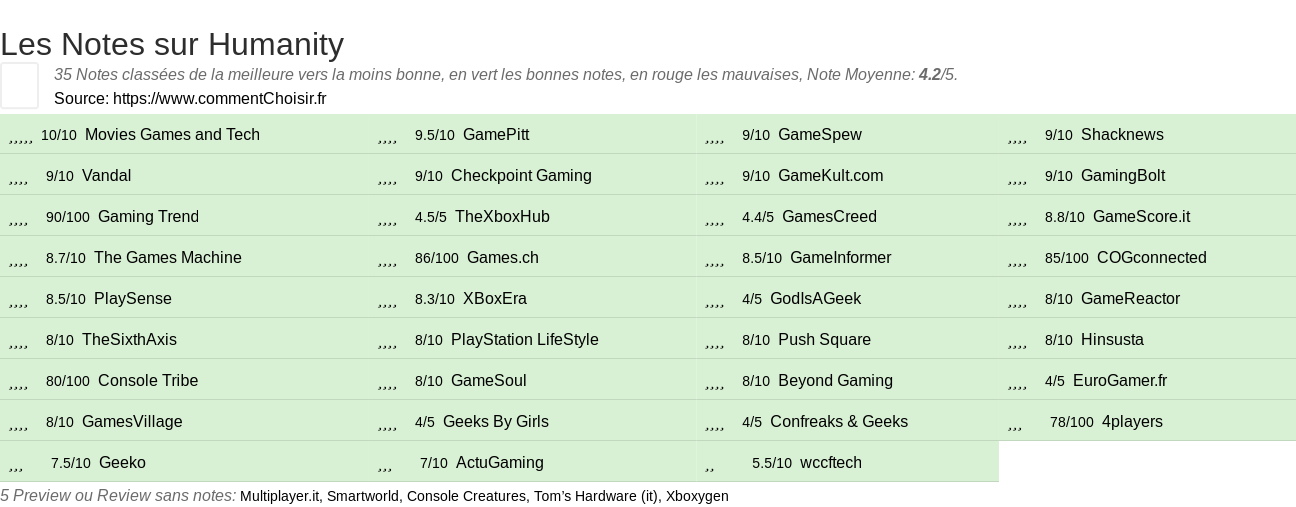This screenshot has width=1296, height=507.
Task: Open the Shacknews review
Action: [x=1122, y=135]
